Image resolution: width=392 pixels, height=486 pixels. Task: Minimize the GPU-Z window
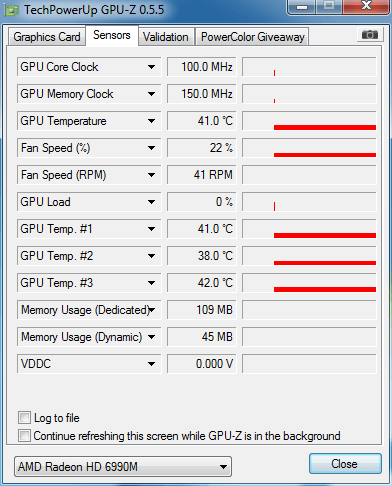(x=302, y=6)
